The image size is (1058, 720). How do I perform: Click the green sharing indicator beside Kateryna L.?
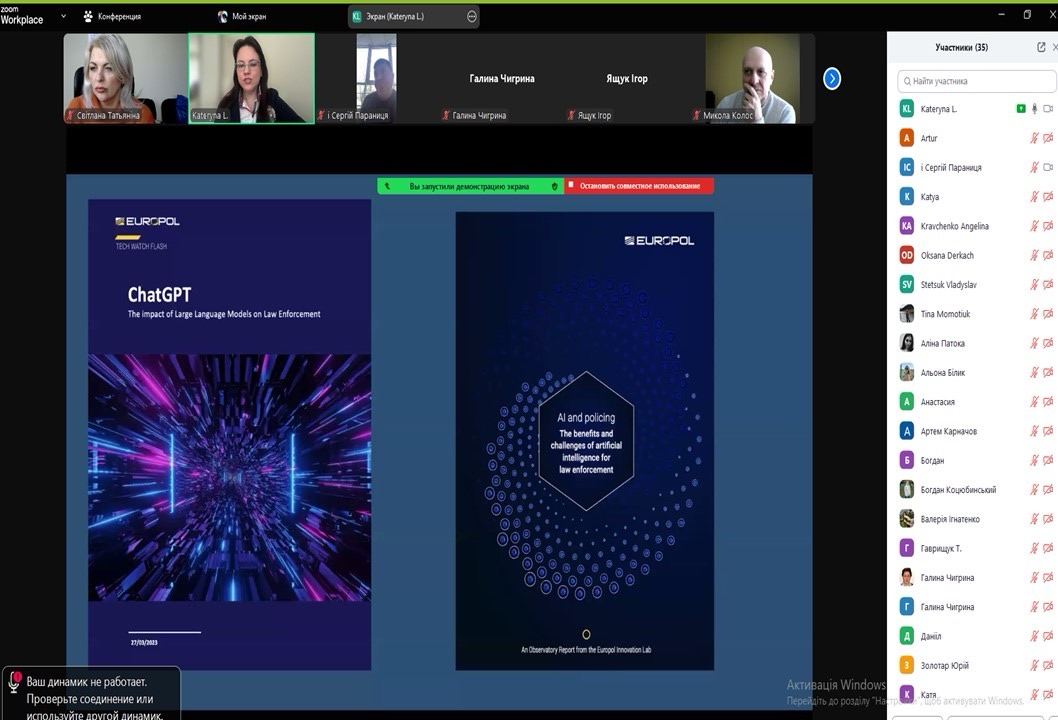[1021, 109]
